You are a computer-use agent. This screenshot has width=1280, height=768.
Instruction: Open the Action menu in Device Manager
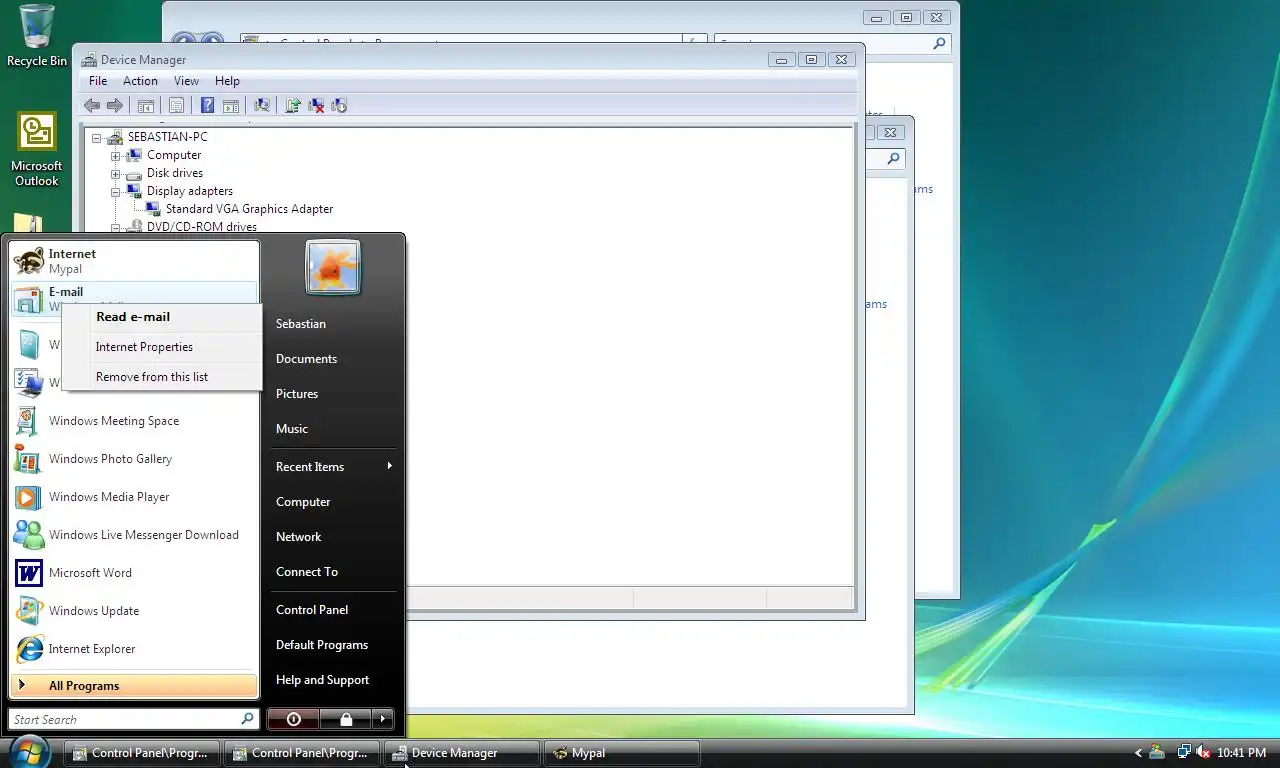(140, 81)
